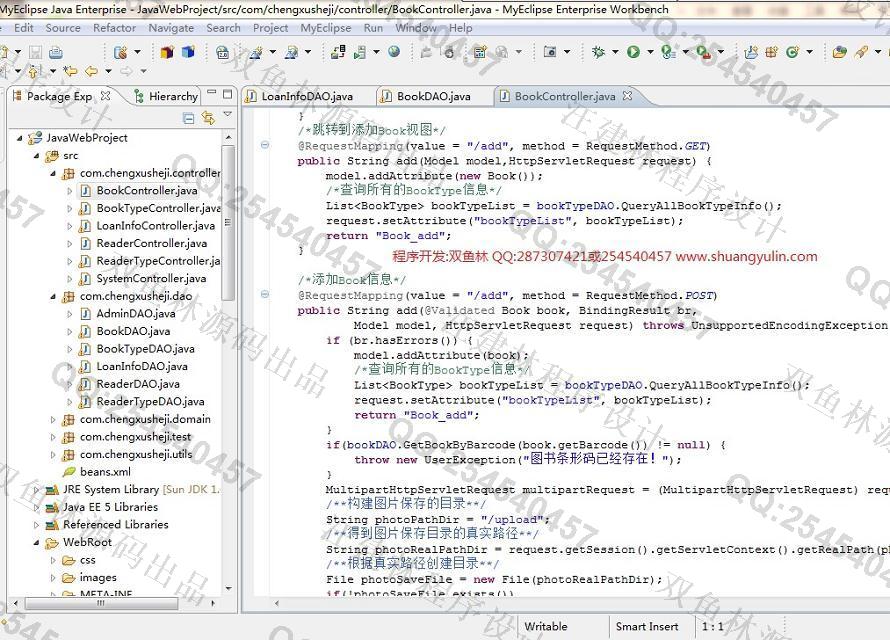The height and width of the screenshot is (640, 890).
Task: Click the Open Type folder icon
Action: [839, 52]
